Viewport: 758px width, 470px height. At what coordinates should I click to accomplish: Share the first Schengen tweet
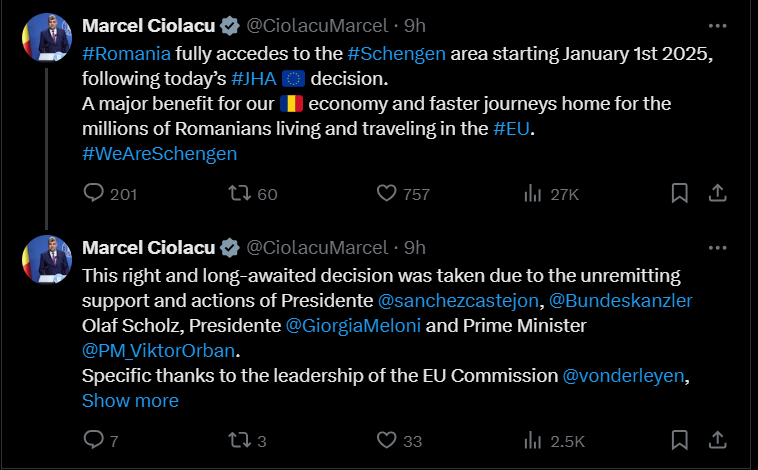pyautogui.click(x=717, y=194)
